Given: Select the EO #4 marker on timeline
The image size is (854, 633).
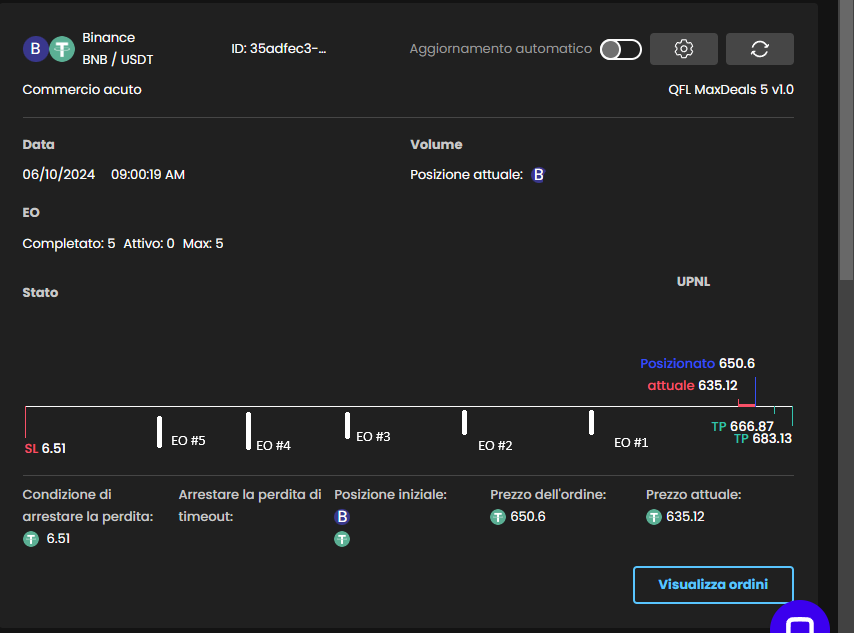Looking at the screenshot, I should point(249,431).
